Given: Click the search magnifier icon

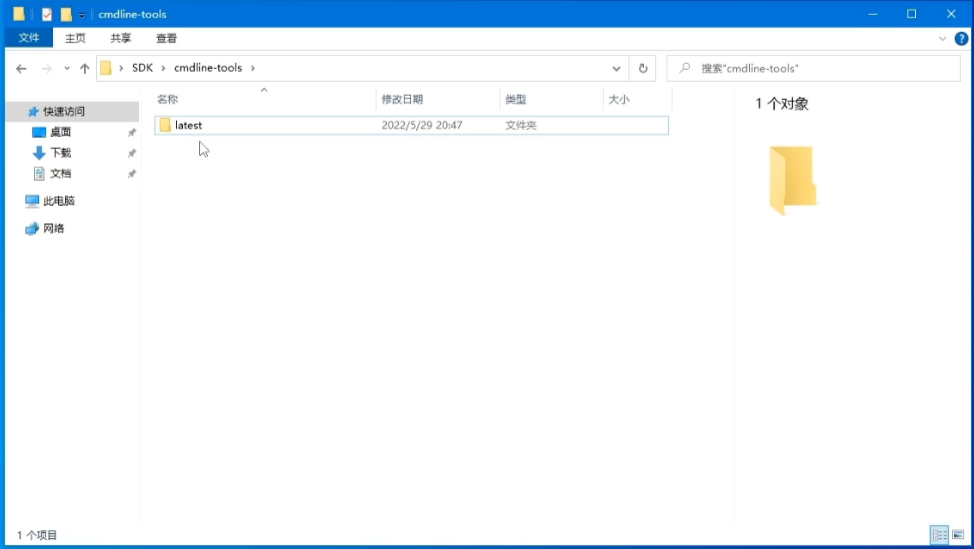Looking at the screenshot, I should pyautogui.click(x=685, y=68).
